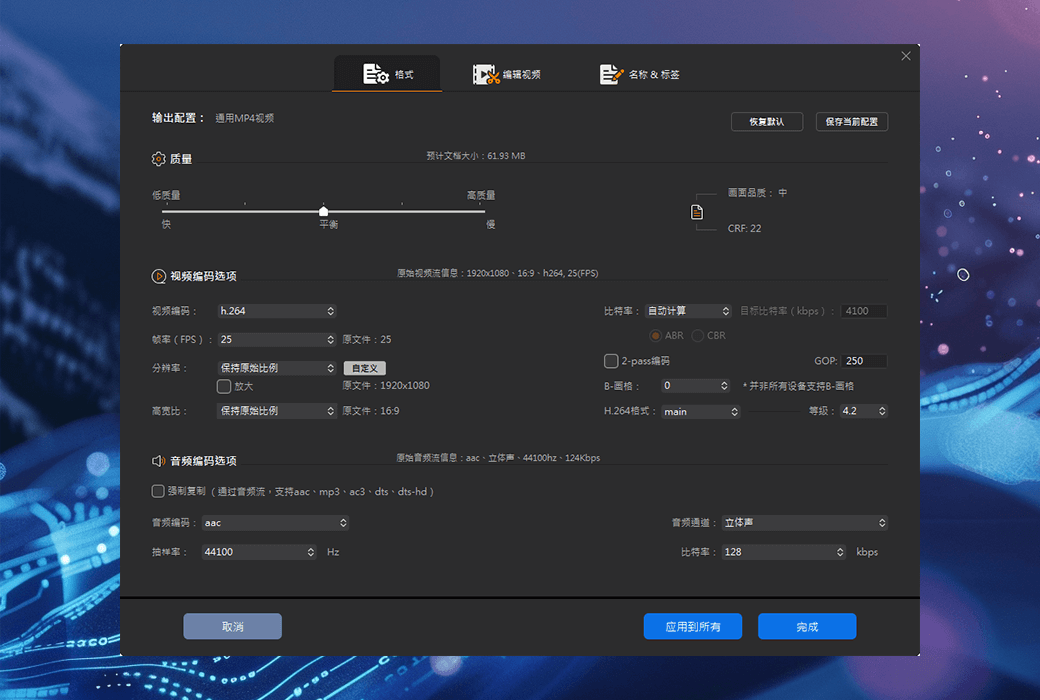Close the settings dialog

pos(906,56)
